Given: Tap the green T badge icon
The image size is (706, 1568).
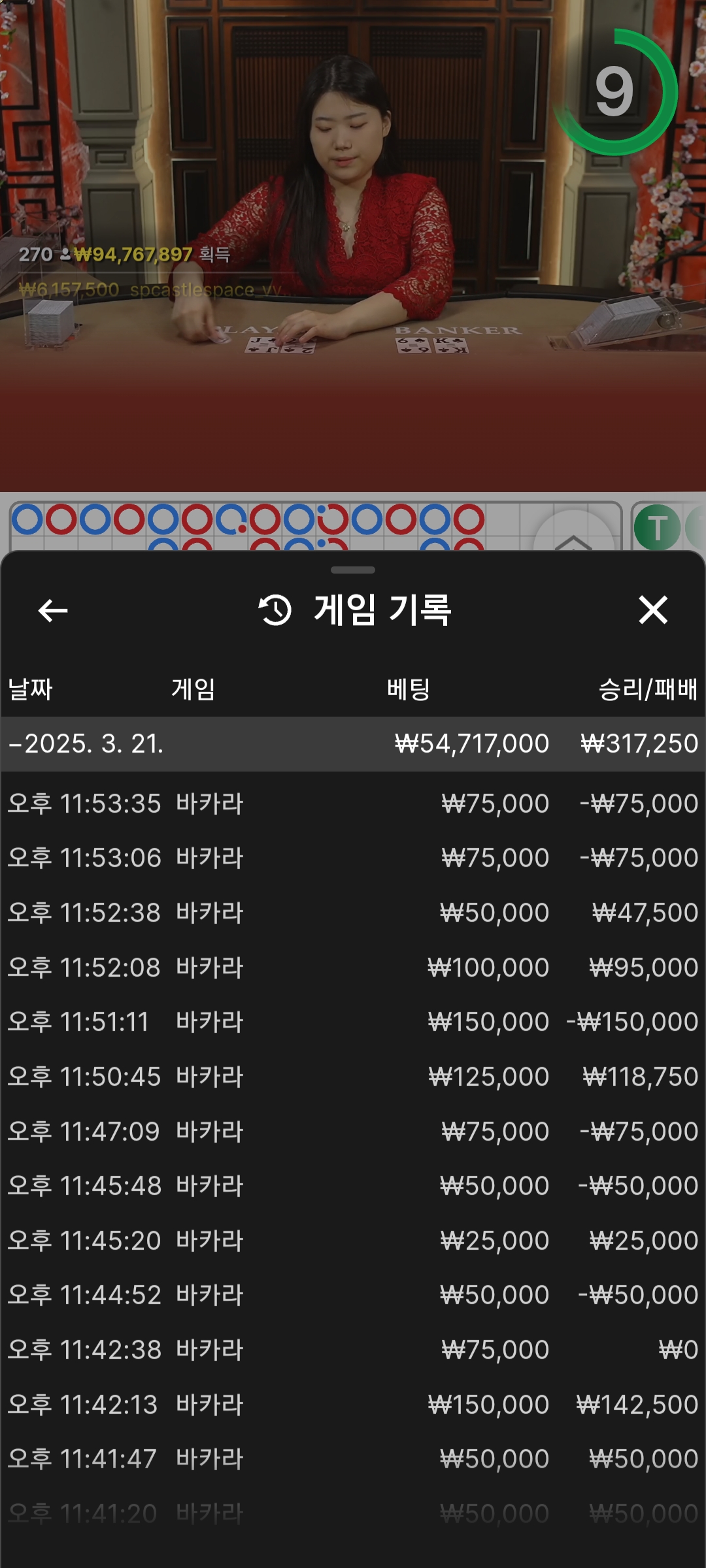Looking at the screenshot, I should pos(657,527).
